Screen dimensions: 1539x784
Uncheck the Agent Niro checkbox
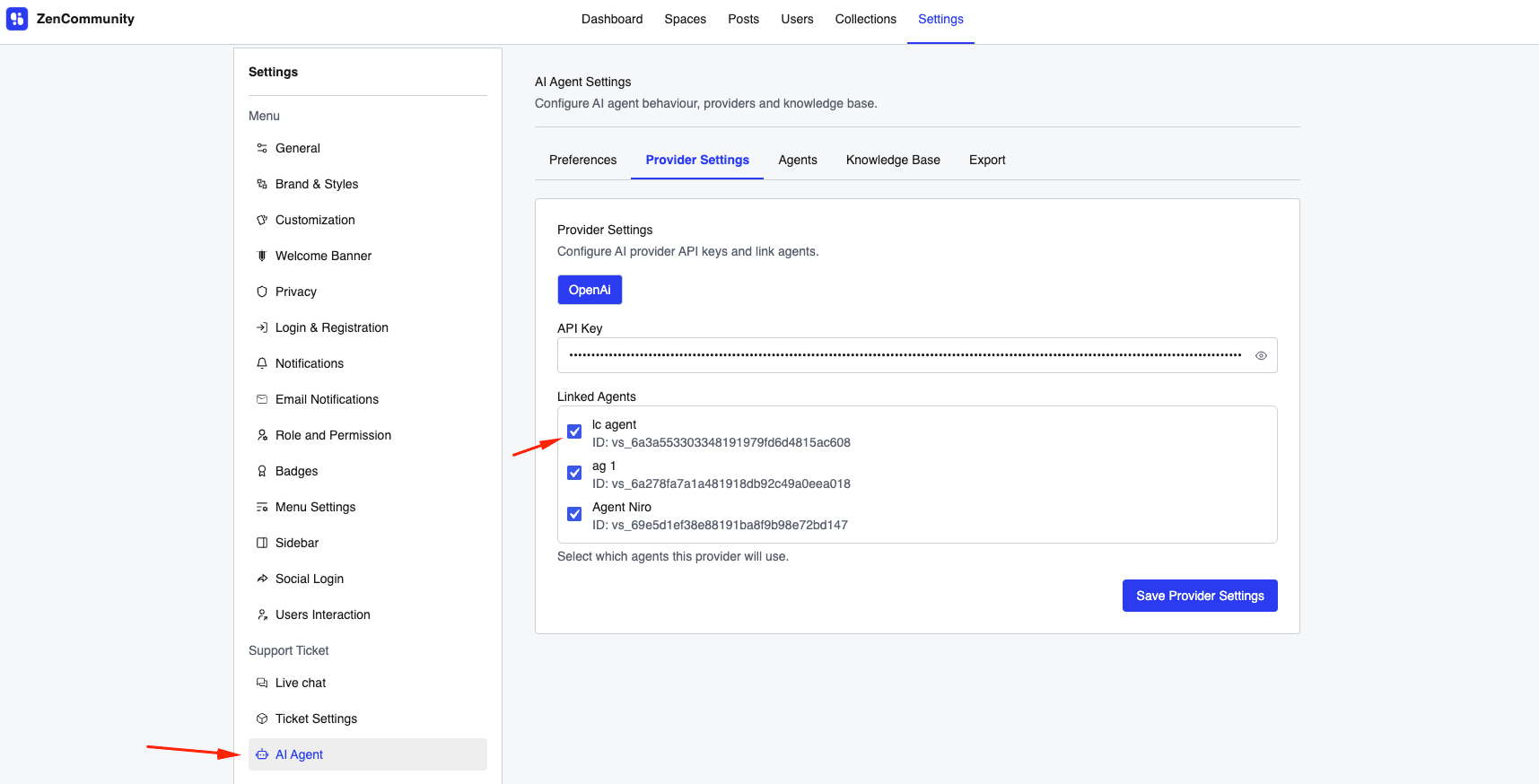(x=574, y=514)
